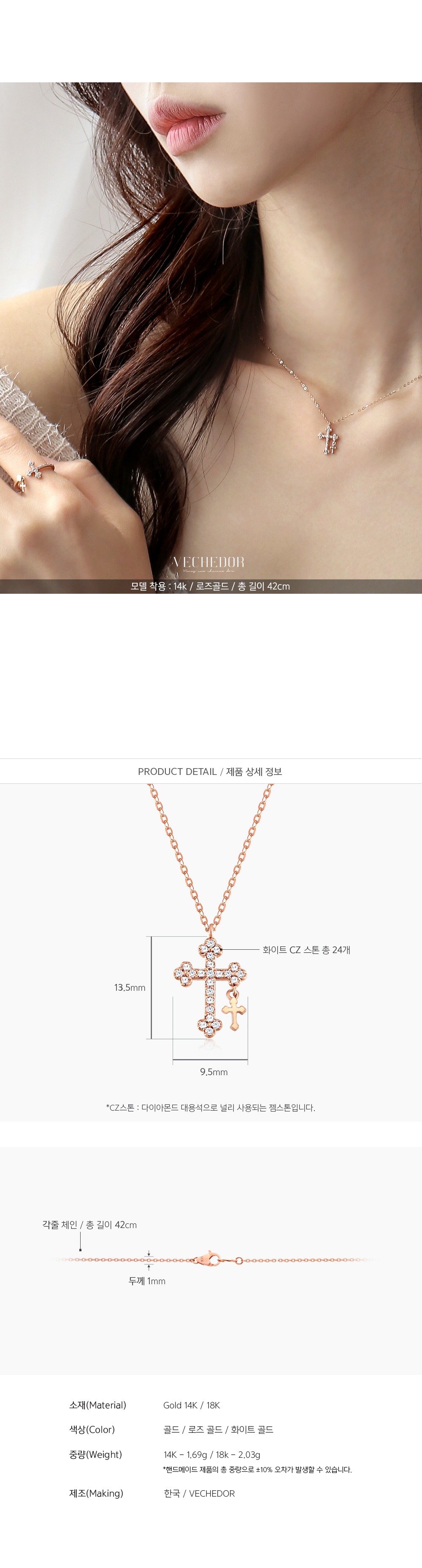Click the white CZ stone count label
The image size is (422, 1568).
pos(306,950)
